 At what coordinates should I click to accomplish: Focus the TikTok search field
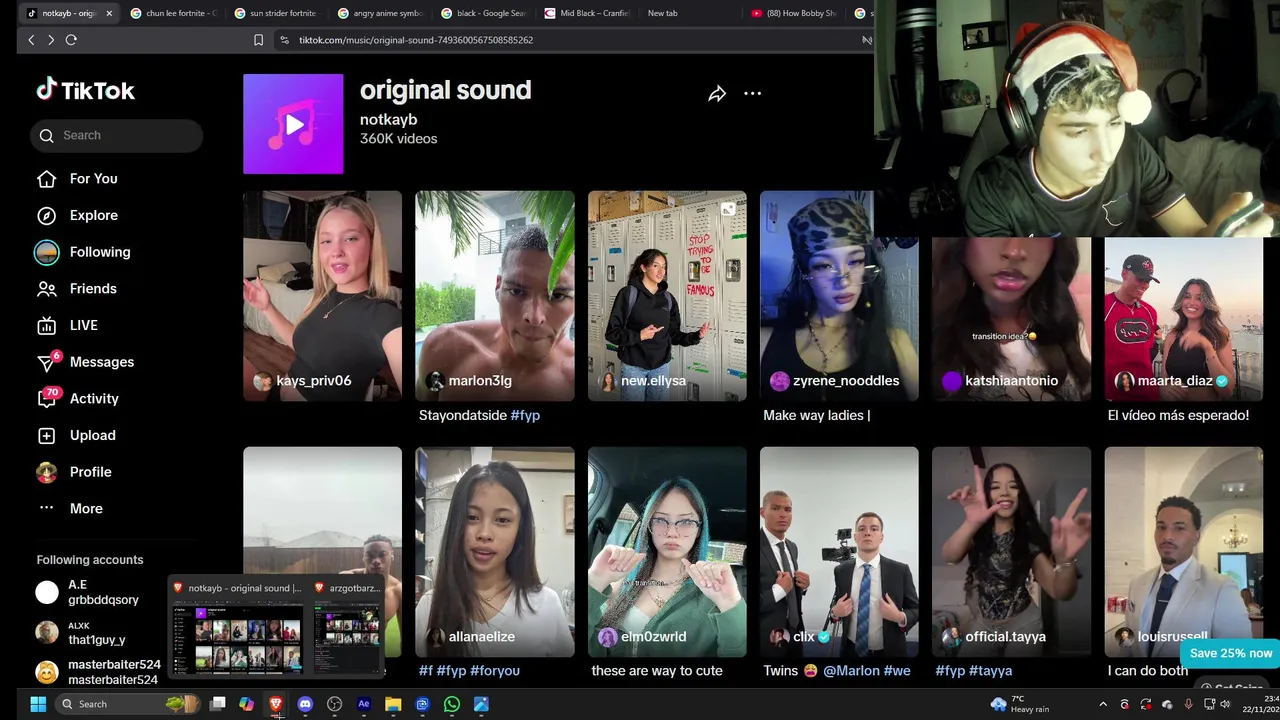click(x=116, y=135)
